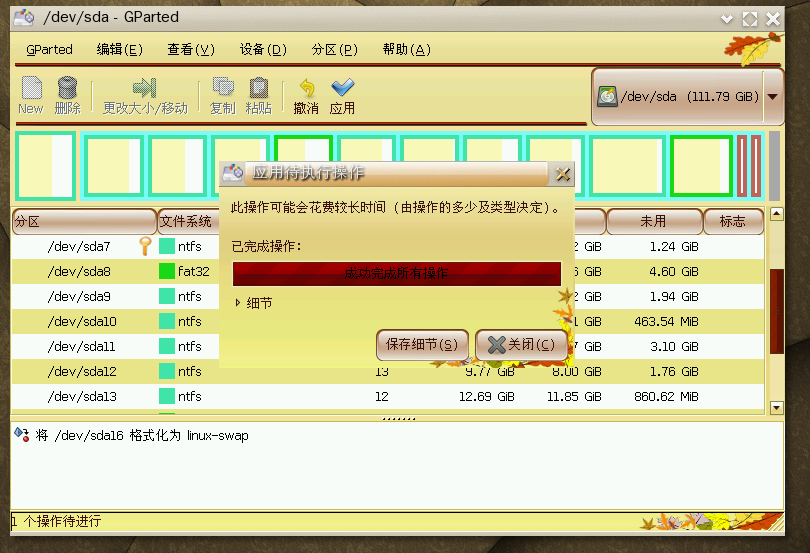Maximize the GParted window
The height and width of the screenshot is (553, 810).
[x=750, y=19]
